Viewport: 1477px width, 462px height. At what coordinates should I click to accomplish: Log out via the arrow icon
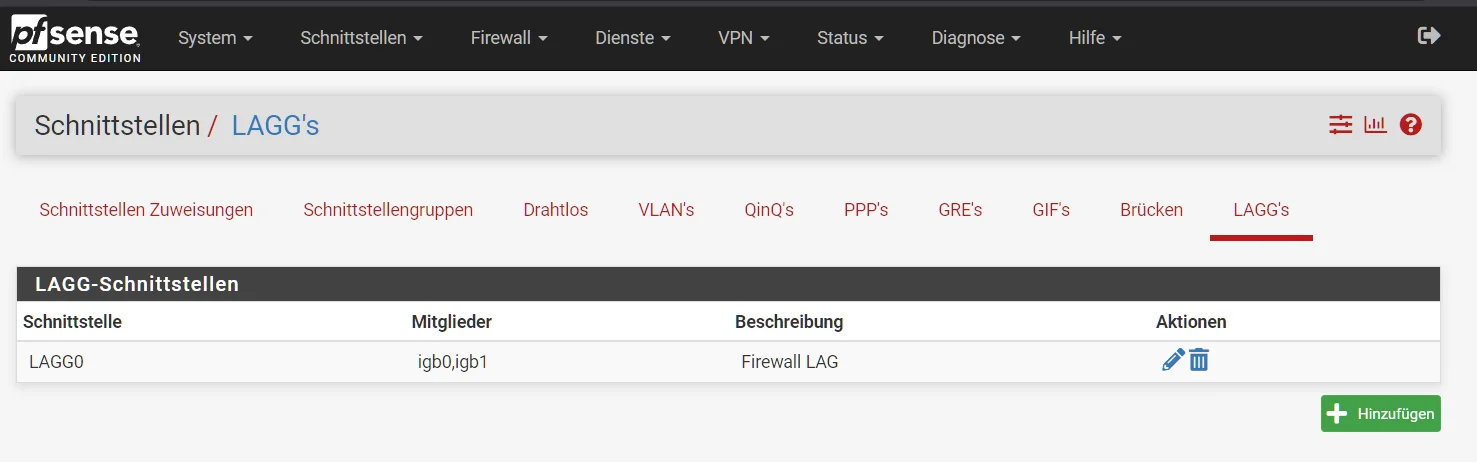(1429, 36)
